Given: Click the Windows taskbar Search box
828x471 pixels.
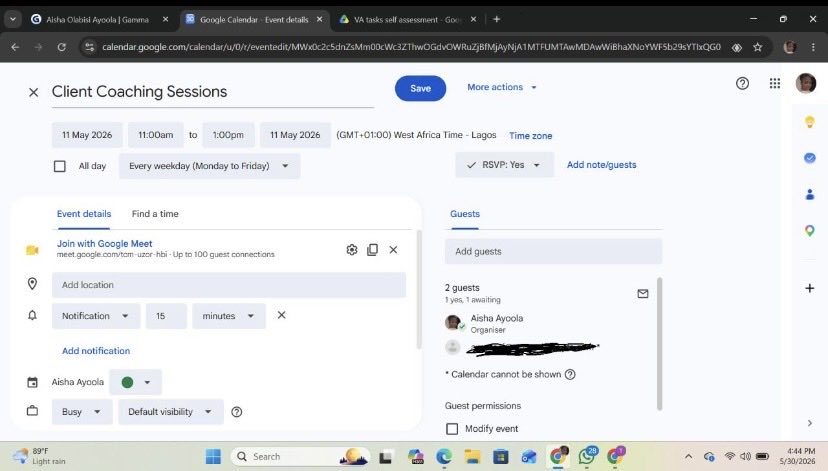Looking at the screenshot, I should [x=300, y=456].
